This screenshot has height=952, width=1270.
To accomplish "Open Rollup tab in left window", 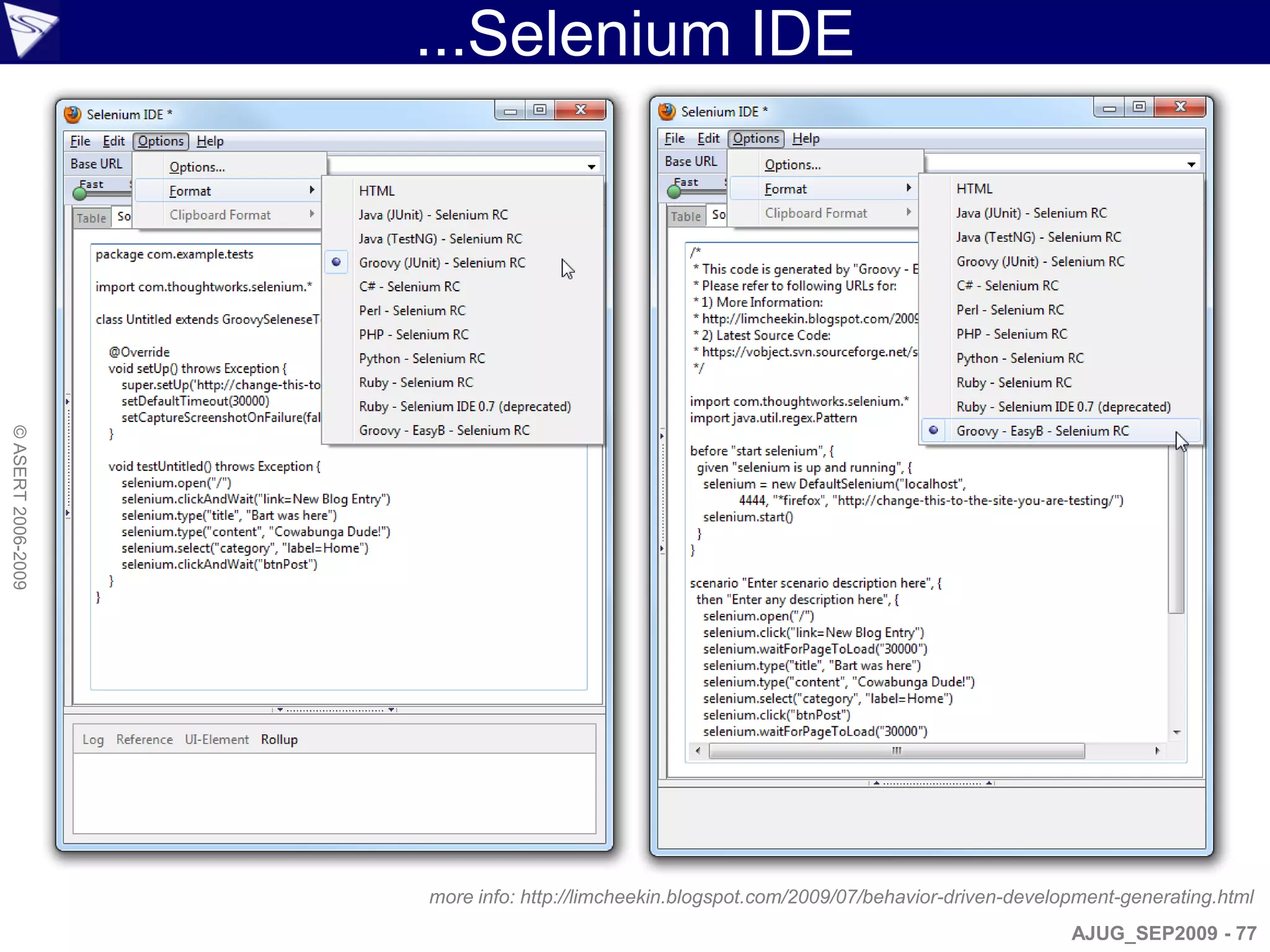I will 279,739.
